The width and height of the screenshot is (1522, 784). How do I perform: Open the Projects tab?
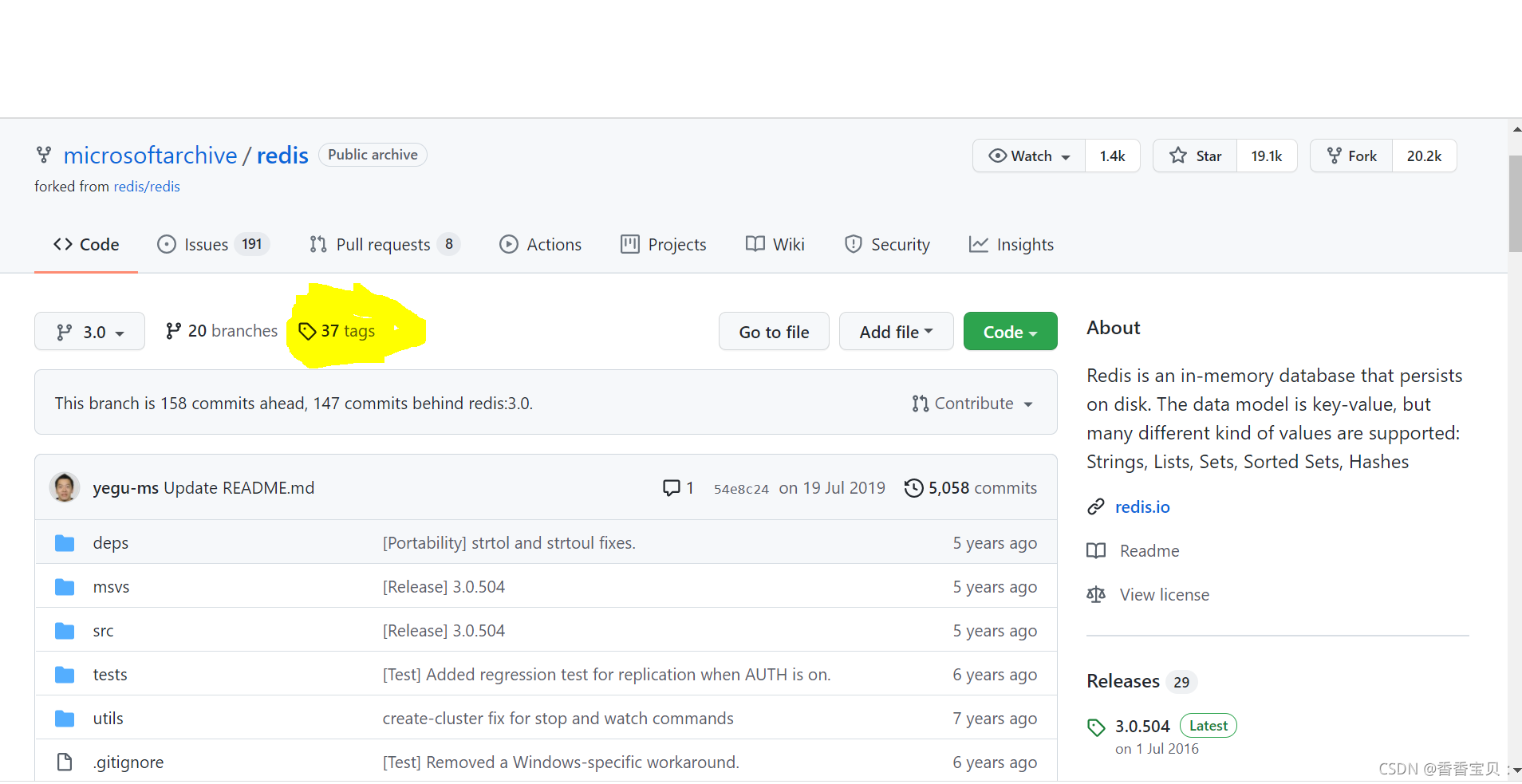tap(663, 245)
